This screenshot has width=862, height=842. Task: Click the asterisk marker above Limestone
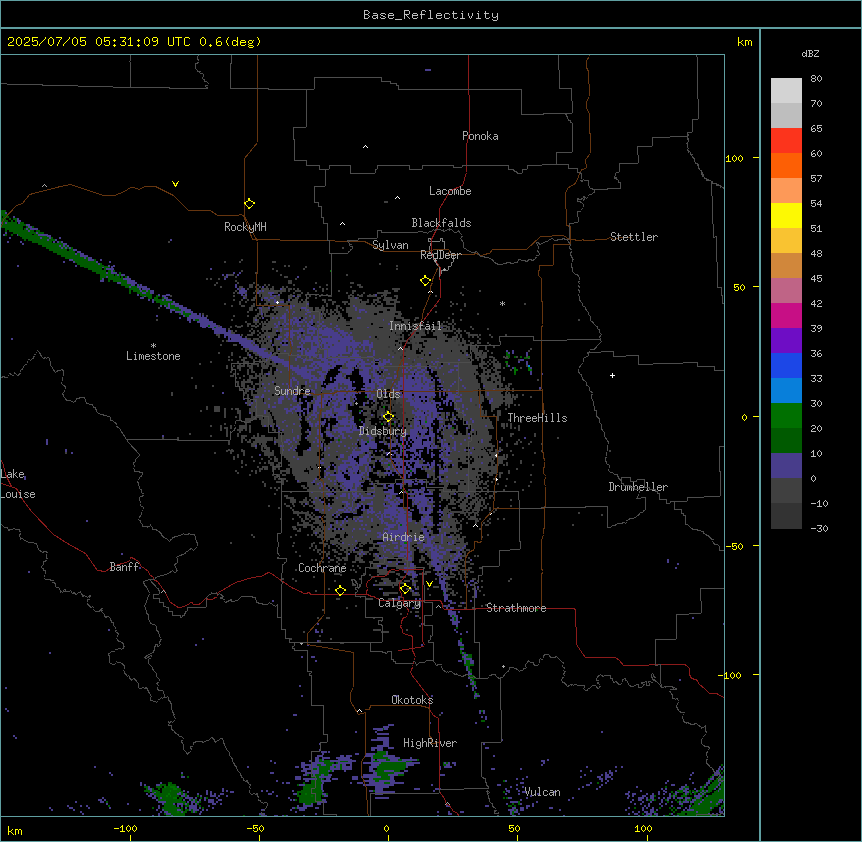pyautogui.click(x=153, y=346)
